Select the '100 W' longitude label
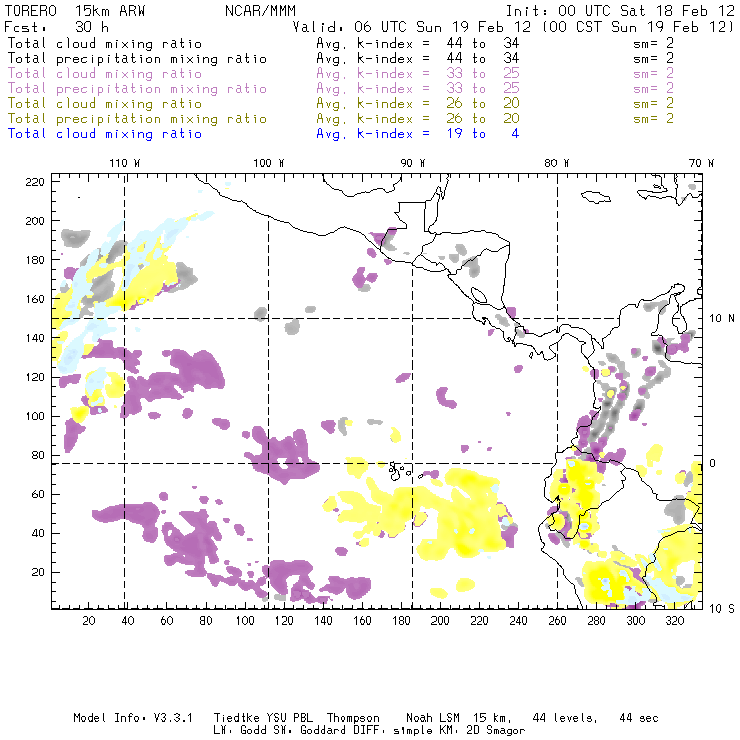Screen dimensions: 740x740 click(269, 163)
